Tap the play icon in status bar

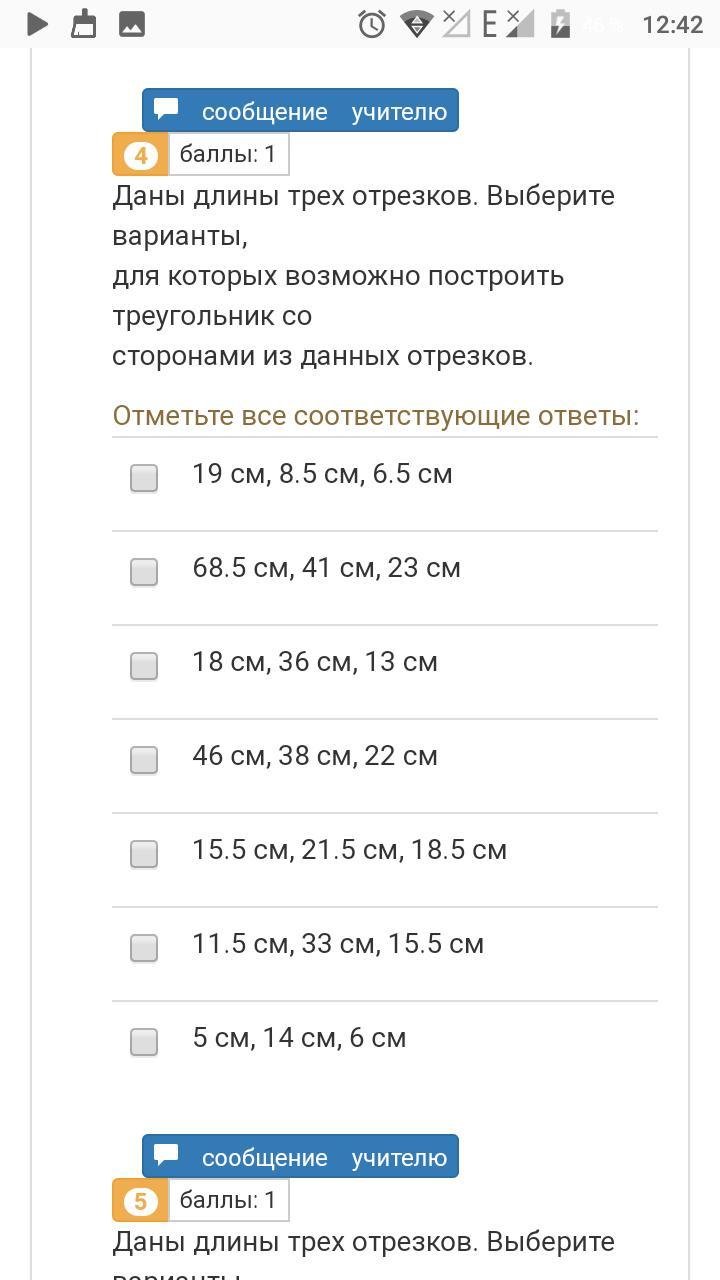pyautogui.click(x=37, y=24)
